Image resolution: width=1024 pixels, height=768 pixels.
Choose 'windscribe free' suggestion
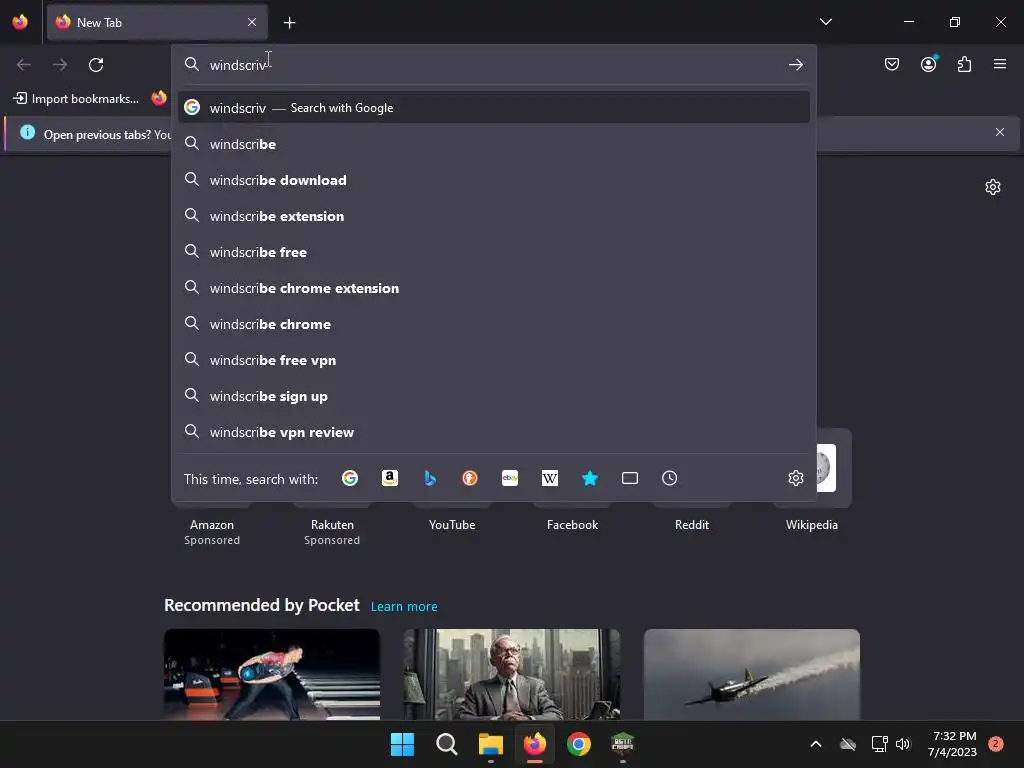click(x=494, y=252)
